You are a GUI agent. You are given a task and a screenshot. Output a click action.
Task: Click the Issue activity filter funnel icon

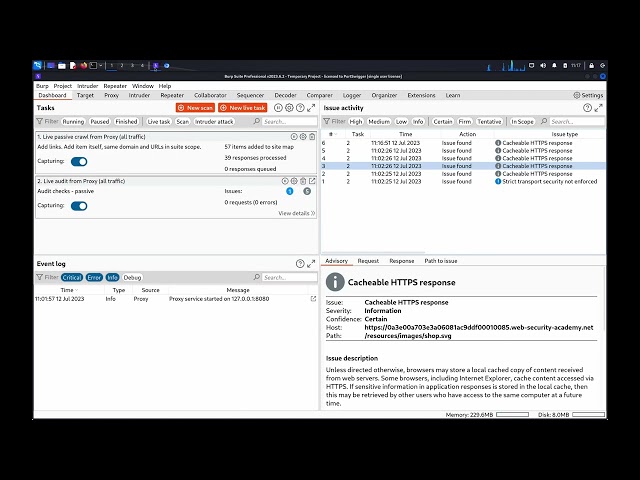pos(327,121)
